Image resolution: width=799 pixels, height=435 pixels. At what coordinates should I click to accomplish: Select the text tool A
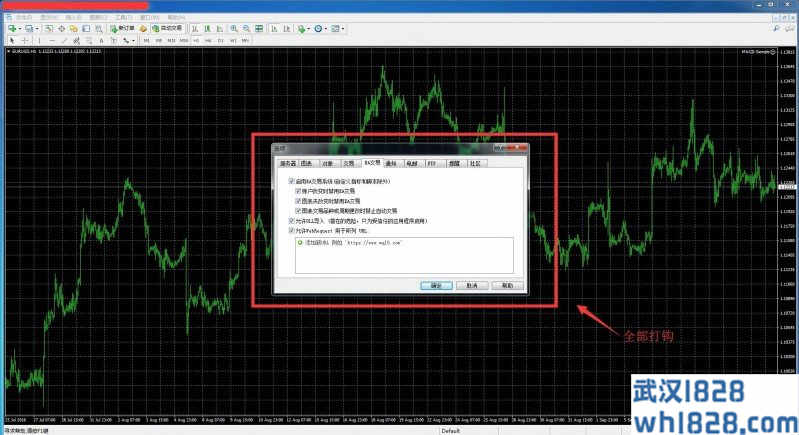tap(101, 40)
